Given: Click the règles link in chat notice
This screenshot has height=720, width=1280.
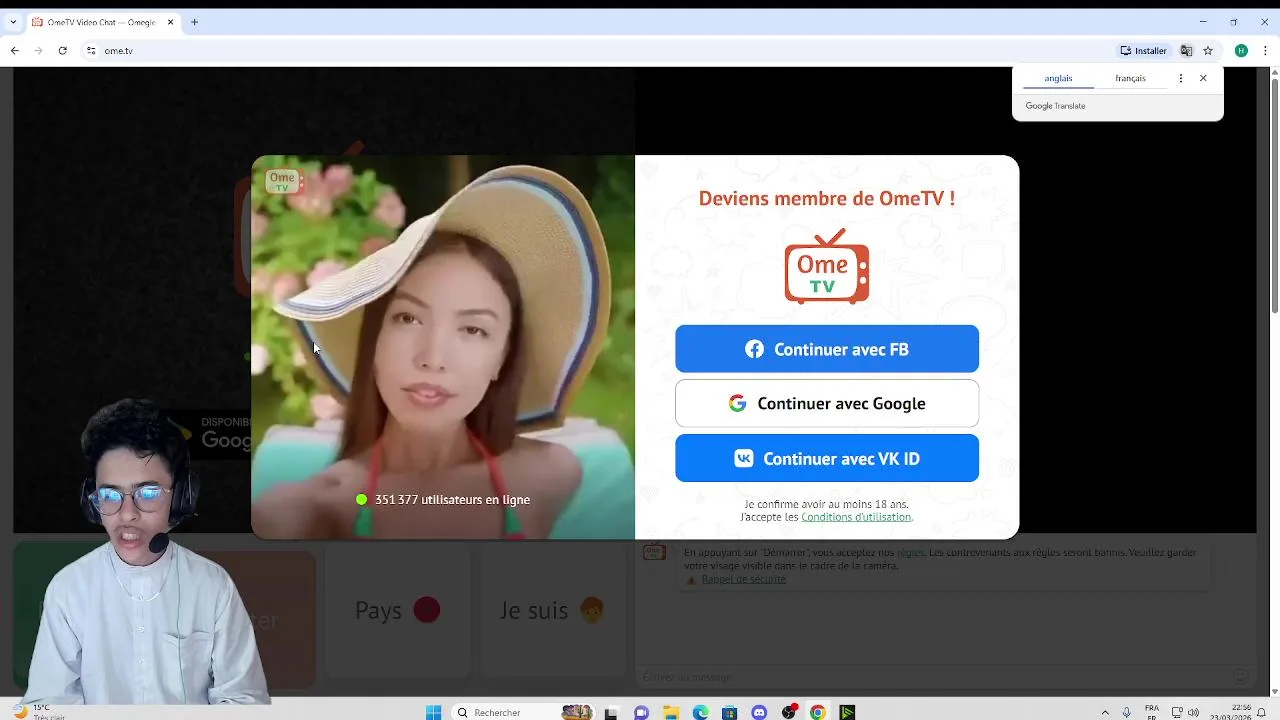Looking at the screenshot, I should point(910,552).
